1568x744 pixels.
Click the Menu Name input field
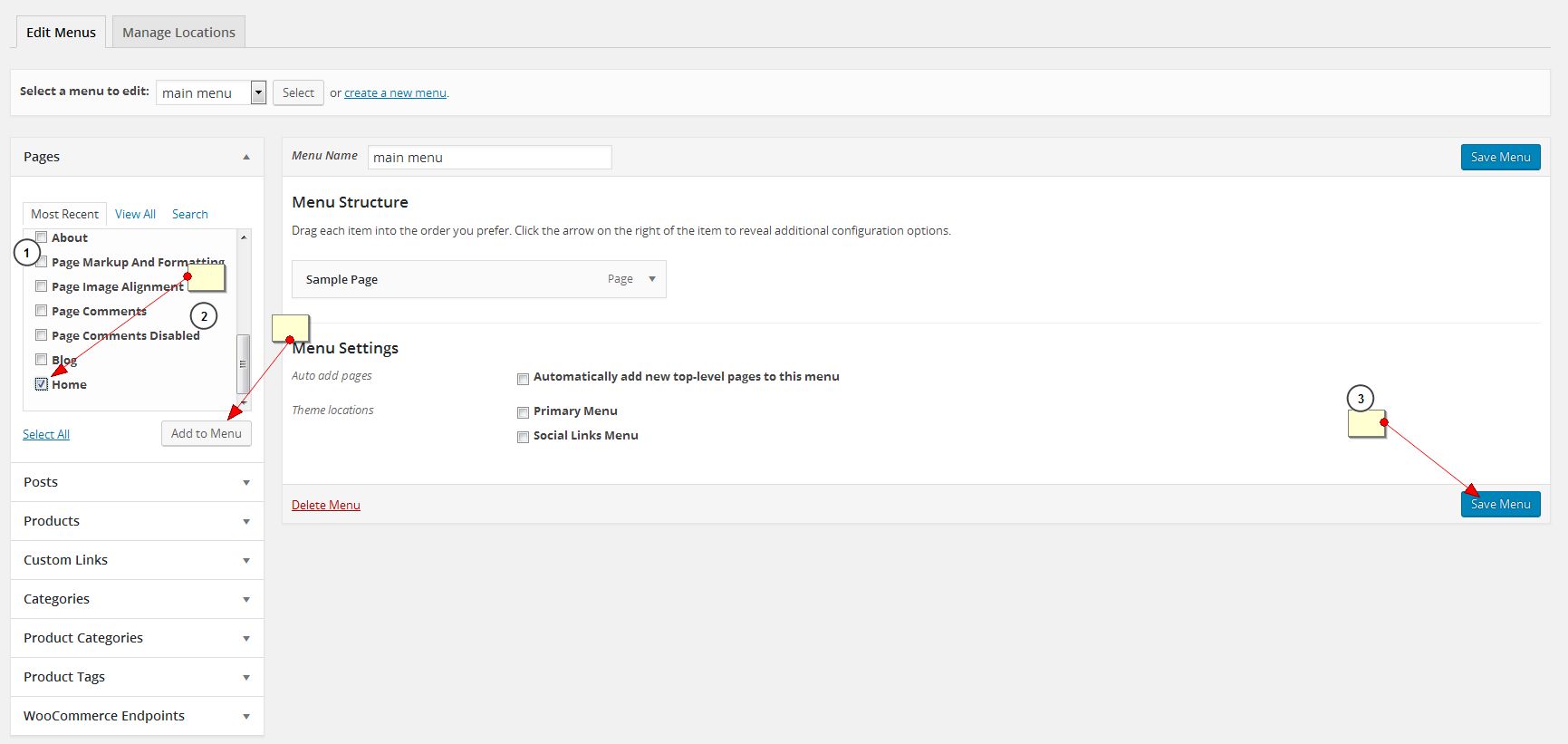[489, 157]
